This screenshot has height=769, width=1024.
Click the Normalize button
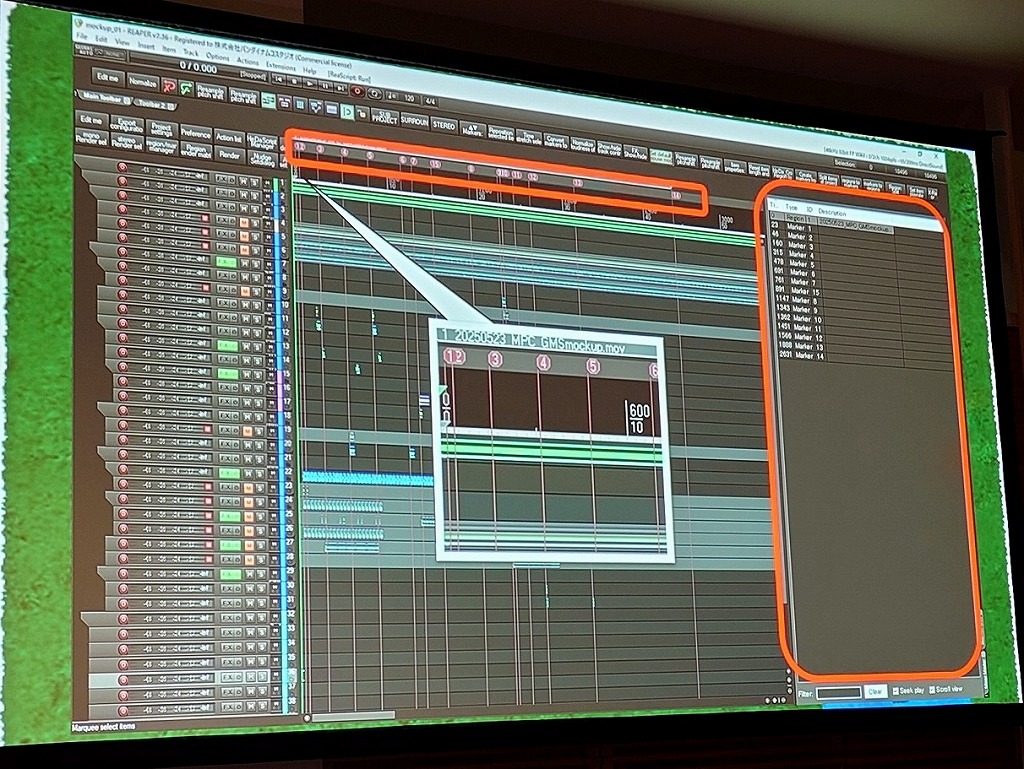pyautogui.click(x=143, y=83)
